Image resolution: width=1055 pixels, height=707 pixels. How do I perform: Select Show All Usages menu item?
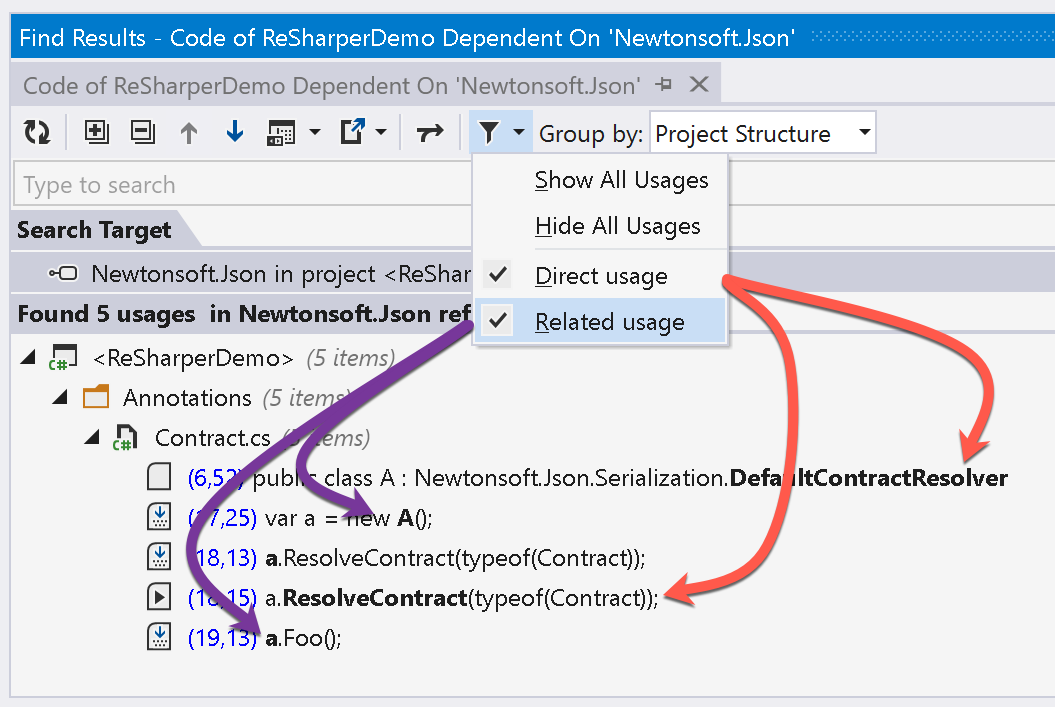(x=621, y=180)
